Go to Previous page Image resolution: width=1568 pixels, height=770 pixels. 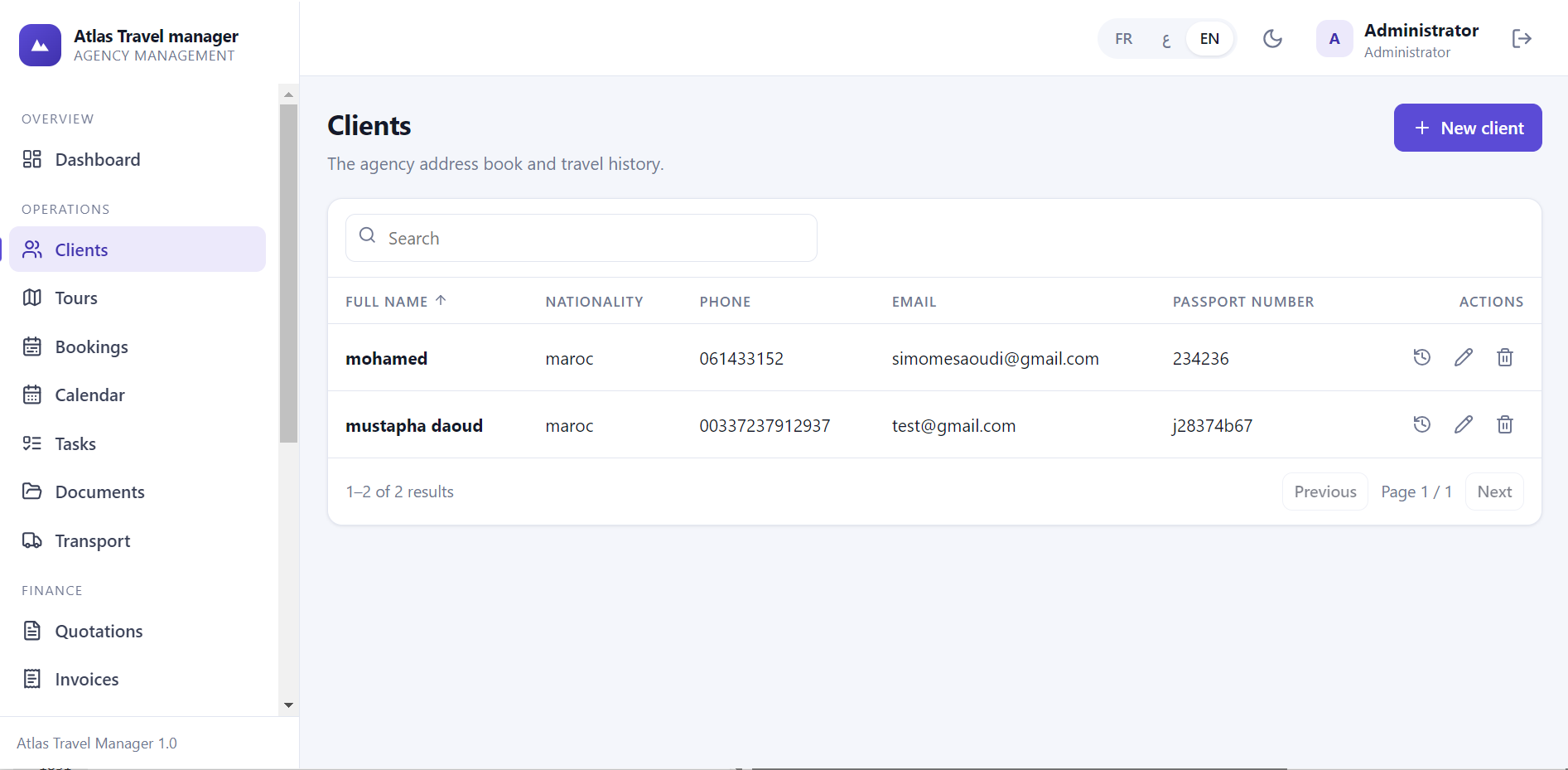point(1325,492)
